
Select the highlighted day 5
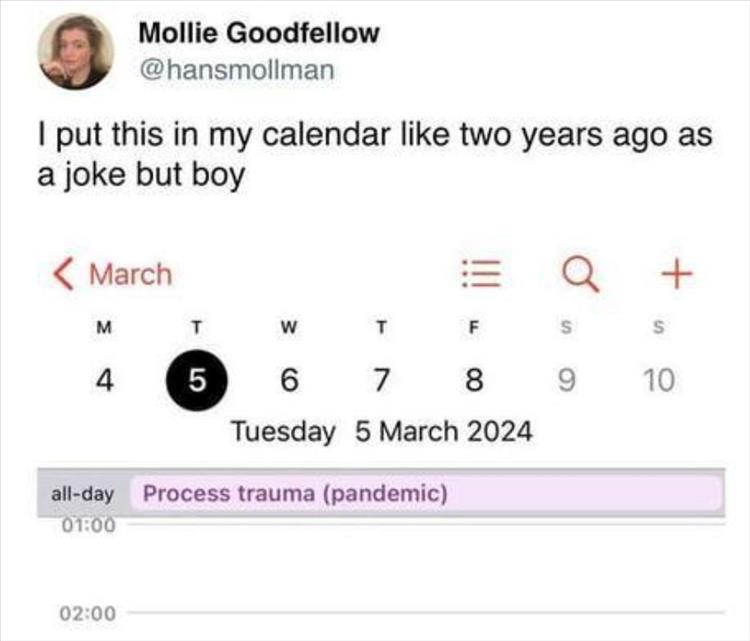[197, 380]
